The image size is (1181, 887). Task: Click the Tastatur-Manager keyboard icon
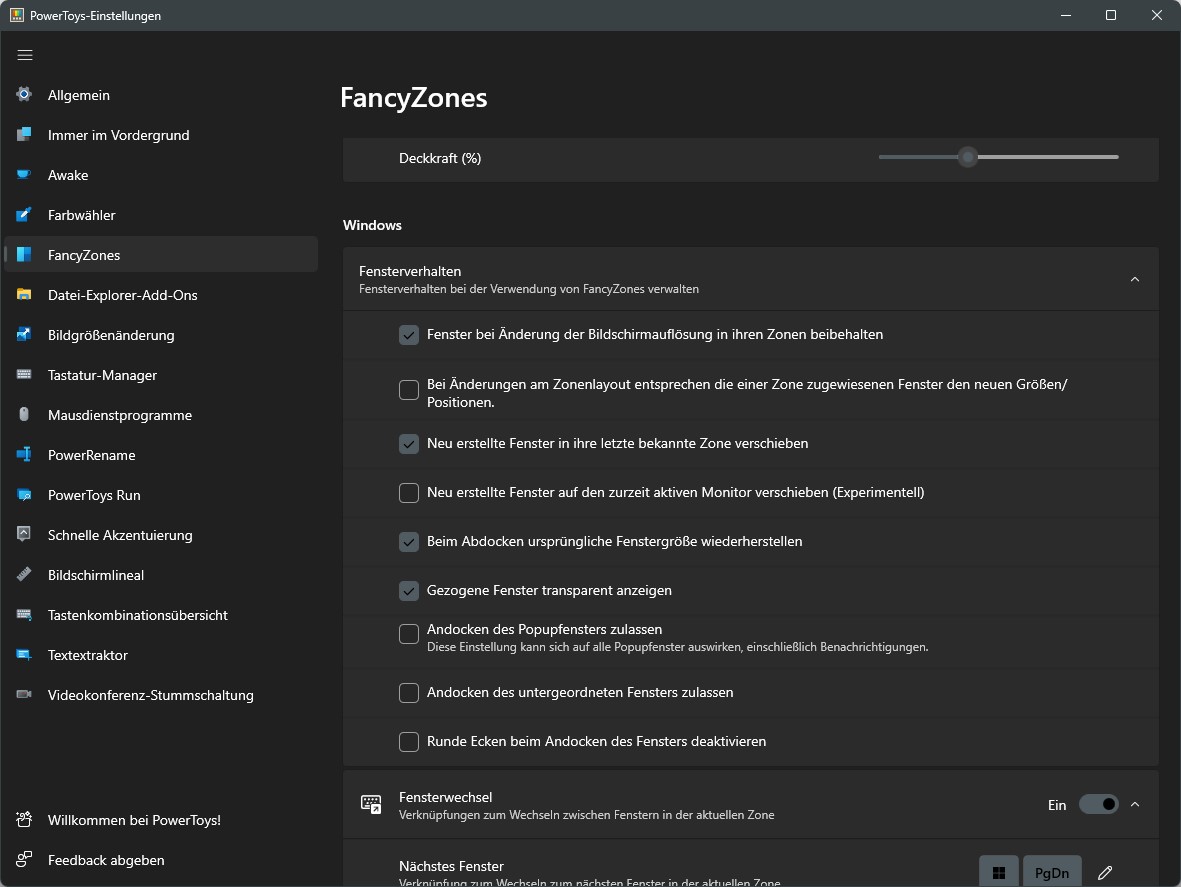tap(25, 375)
